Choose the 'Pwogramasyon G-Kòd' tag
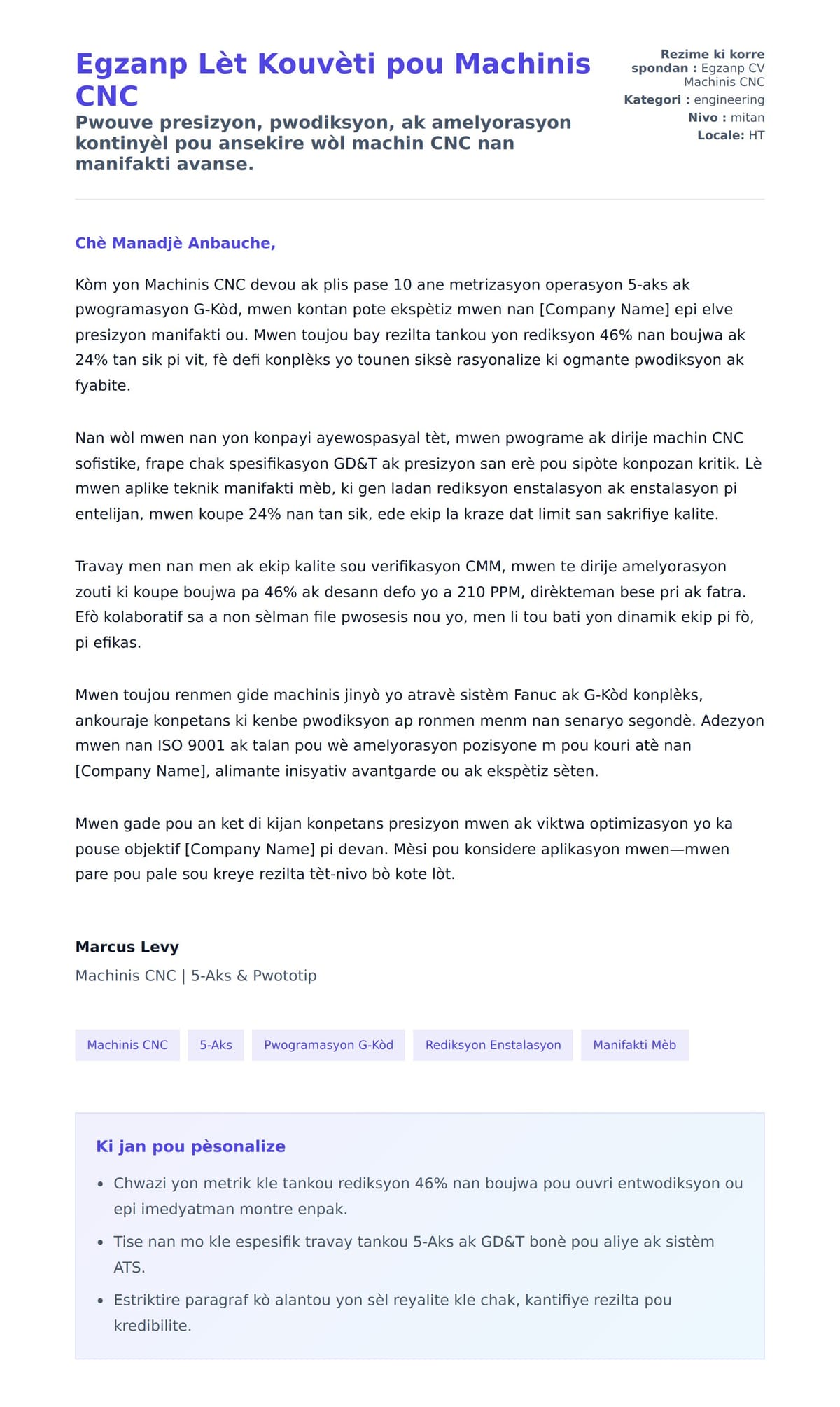 click(x=328, y=1045)
